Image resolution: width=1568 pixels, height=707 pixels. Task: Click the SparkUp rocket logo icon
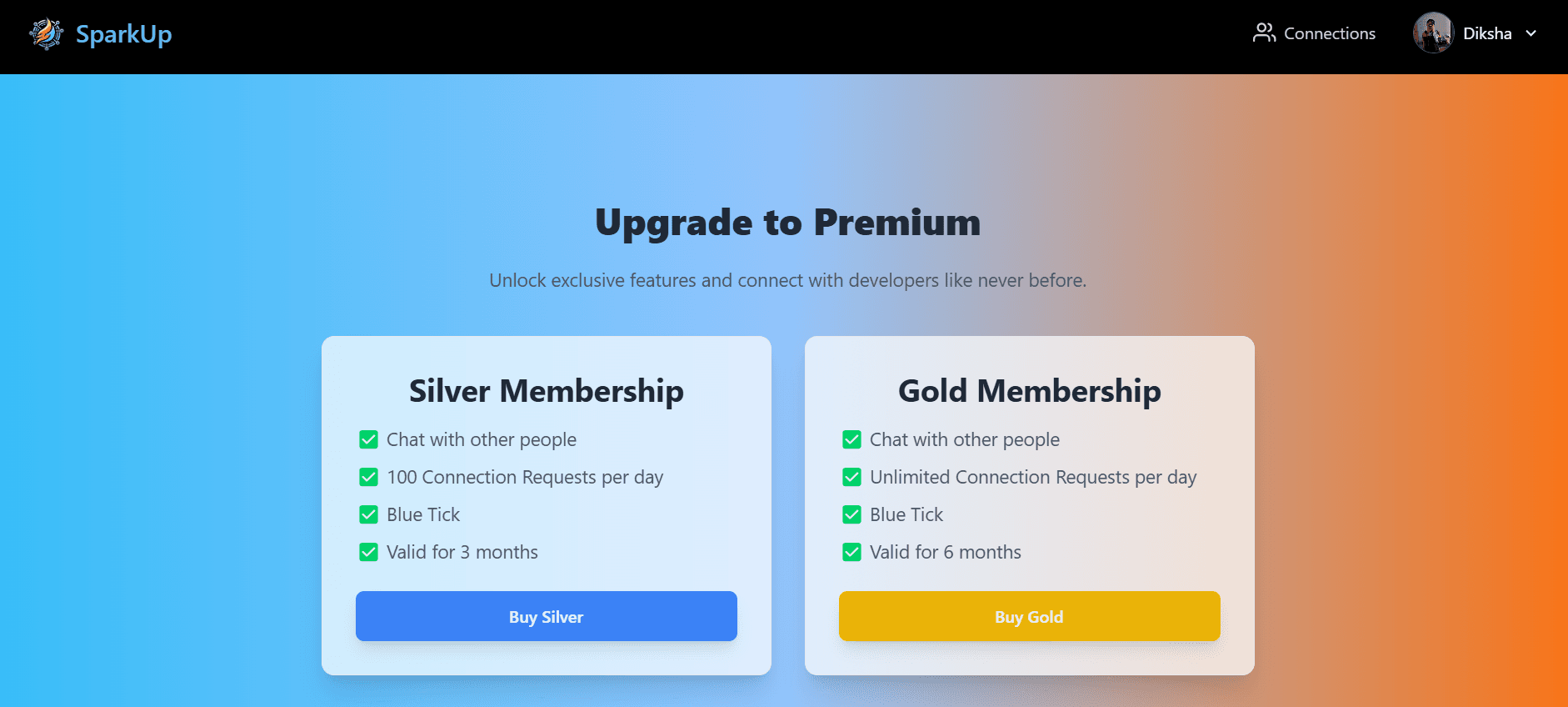click(47, 34)
